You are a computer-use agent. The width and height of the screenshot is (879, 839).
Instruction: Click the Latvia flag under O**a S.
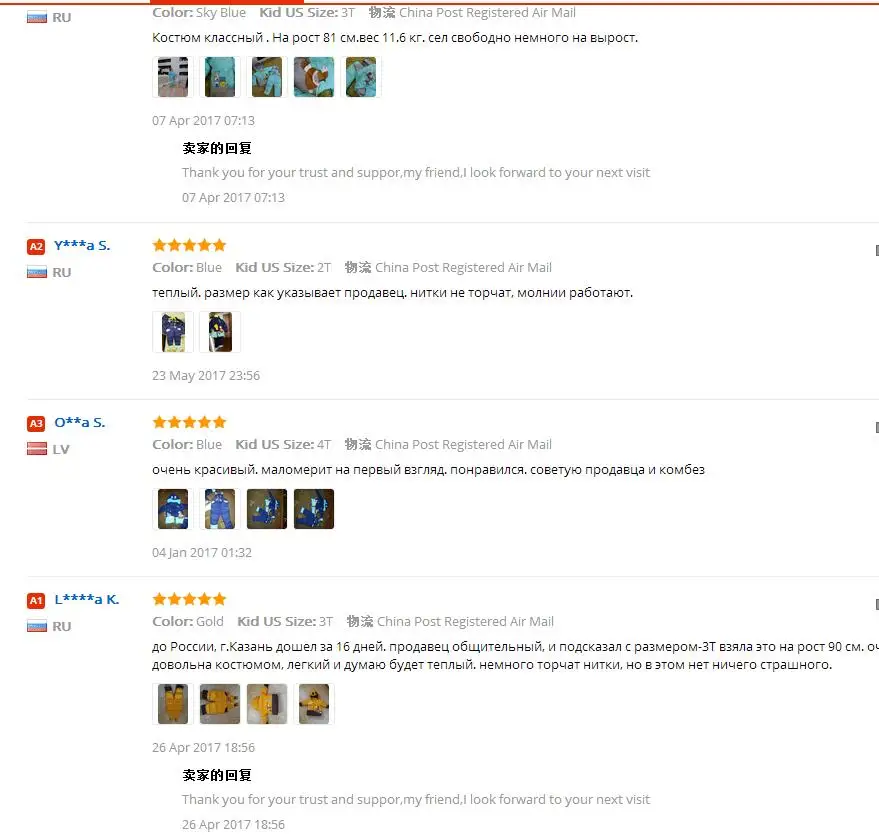pos(37,449)
